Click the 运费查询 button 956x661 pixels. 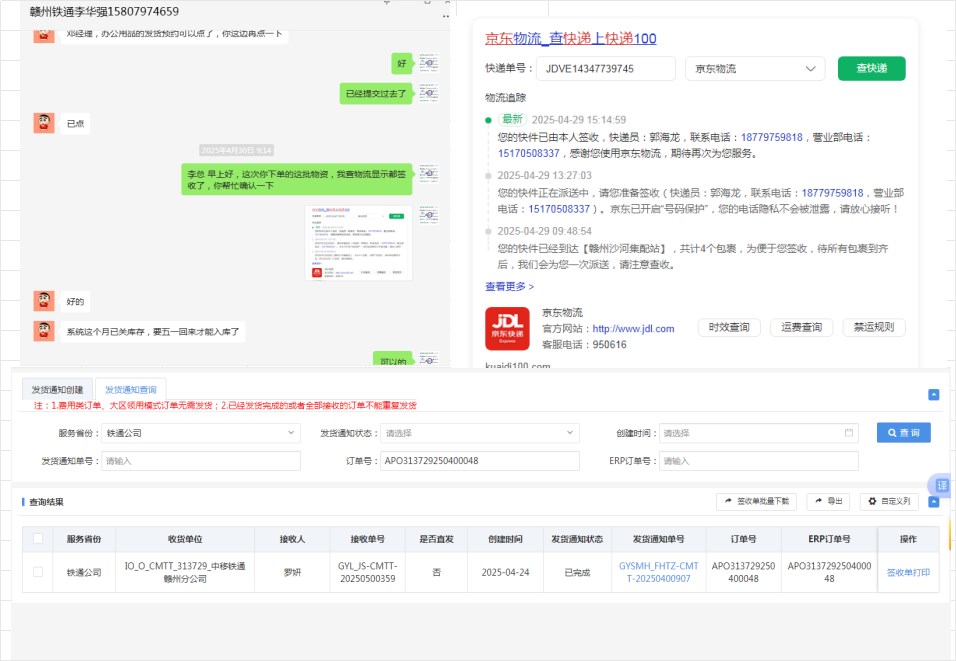coord(801,327)
